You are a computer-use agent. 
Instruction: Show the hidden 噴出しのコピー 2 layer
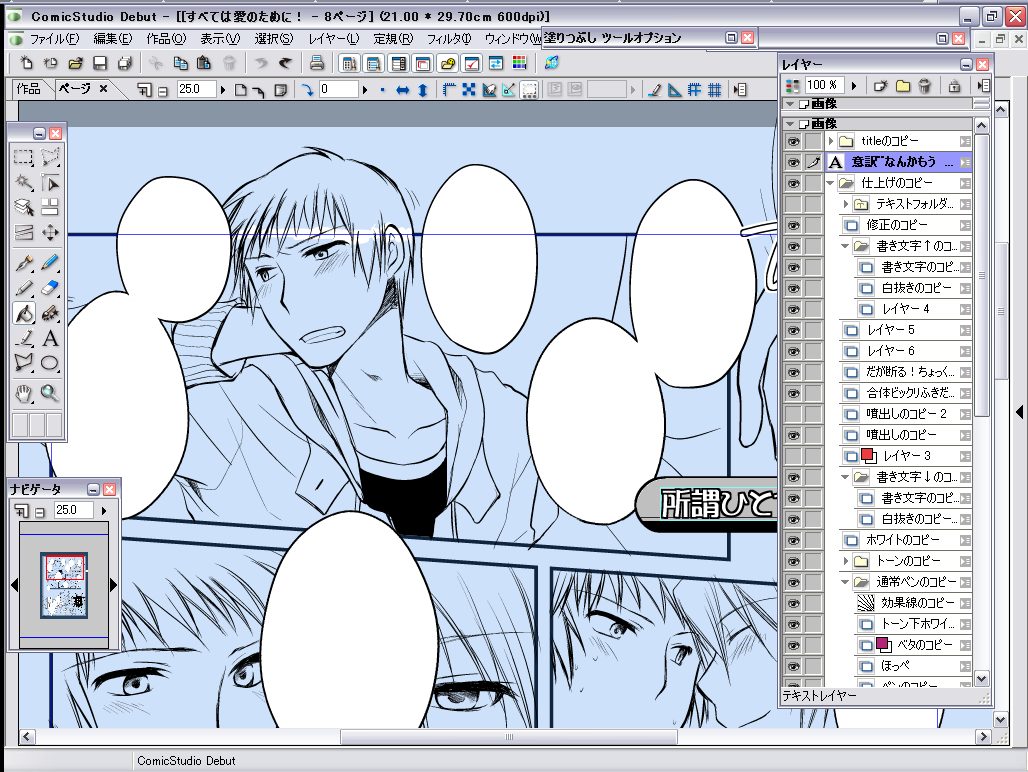(793, 414)
